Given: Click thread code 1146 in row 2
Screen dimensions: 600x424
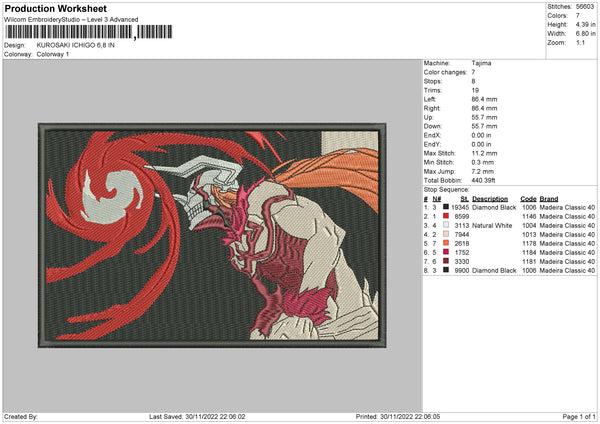Looking at the screenshot, I should click(x=529, y=217).
